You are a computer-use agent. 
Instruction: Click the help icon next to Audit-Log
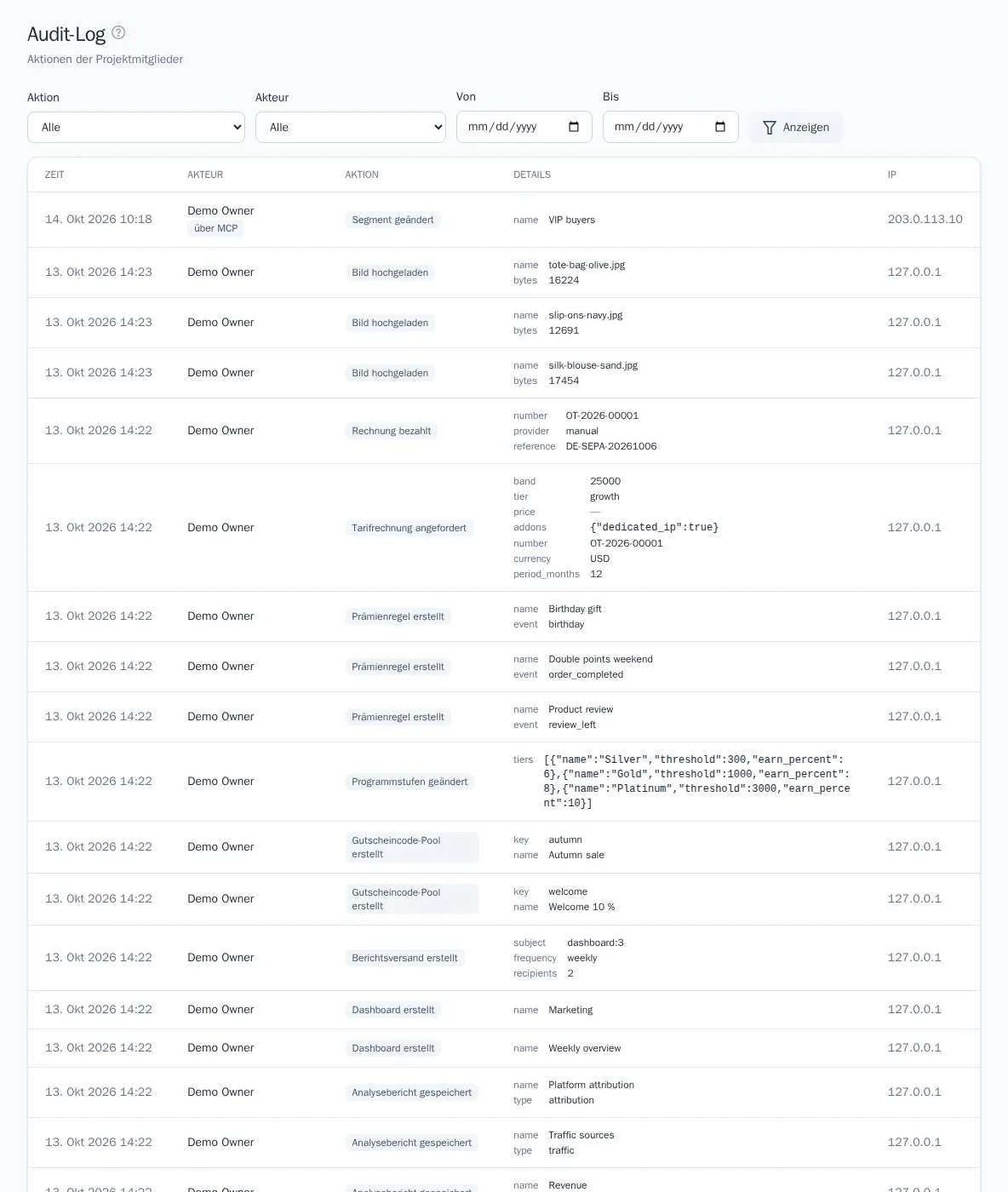[x=118, y=32]
